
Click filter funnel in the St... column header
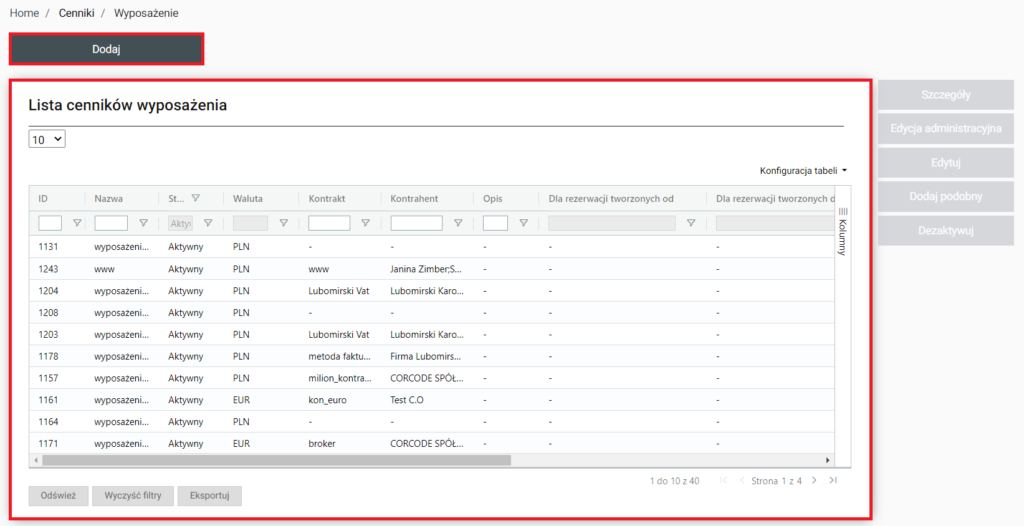196,198
